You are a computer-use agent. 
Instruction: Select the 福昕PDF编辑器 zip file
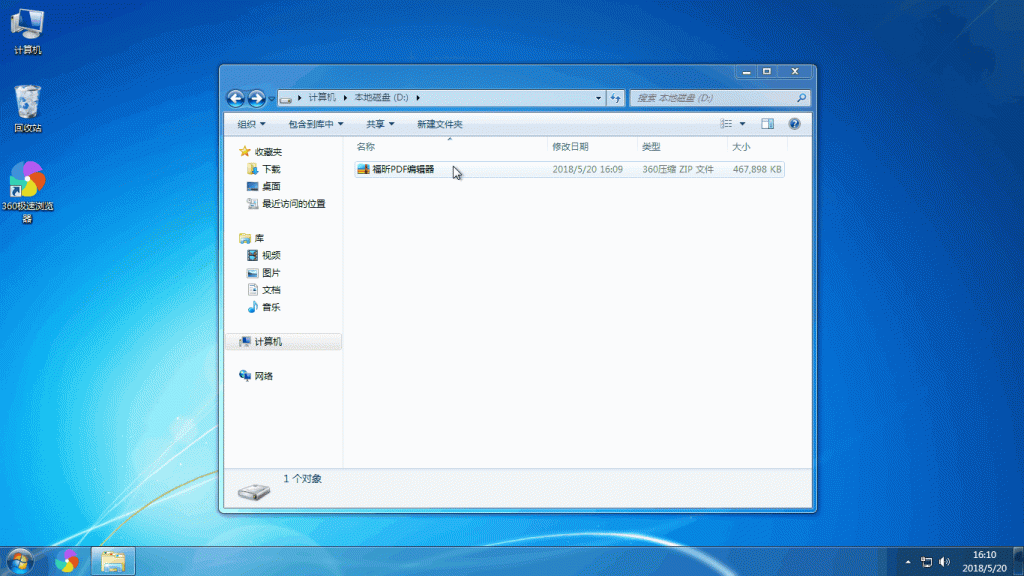[x=569, y=169]
